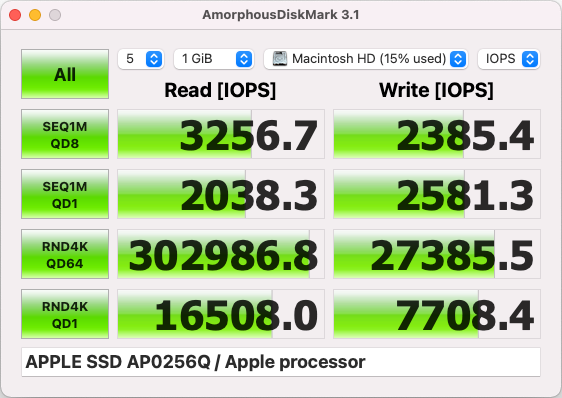The image size is (562, 398).
Task: Click the RND4K QD64 write result 27385.5
Action: pos(437,254)
